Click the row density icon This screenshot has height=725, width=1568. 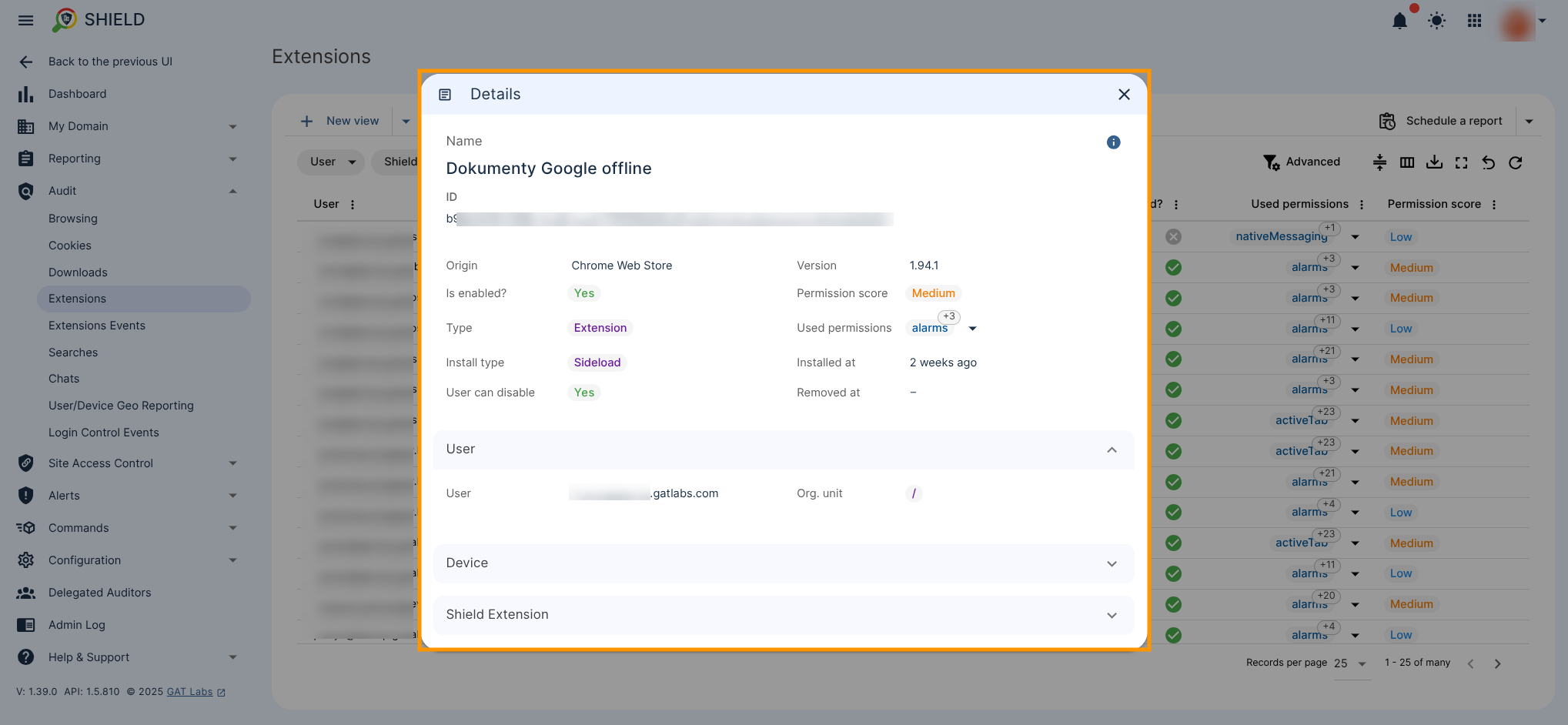1379,162
